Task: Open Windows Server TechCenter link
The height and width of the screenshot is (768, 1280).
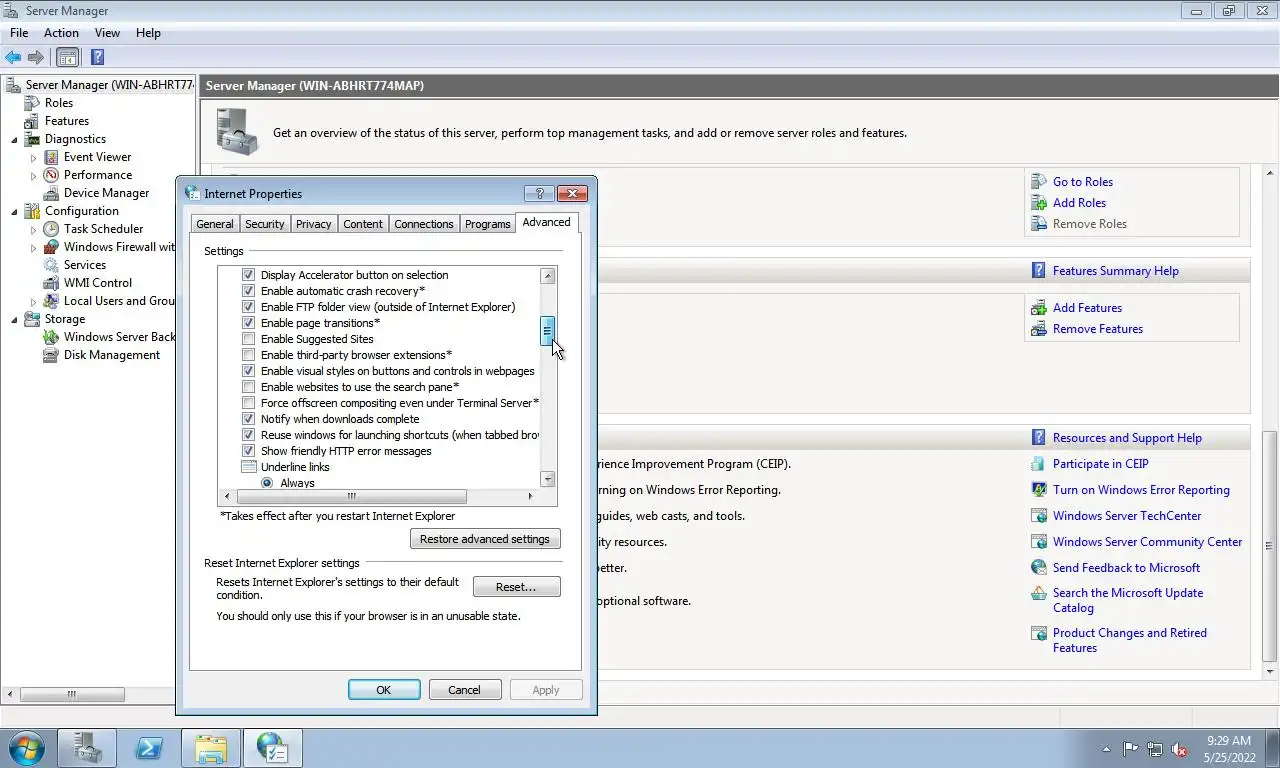Action: 1127,516
